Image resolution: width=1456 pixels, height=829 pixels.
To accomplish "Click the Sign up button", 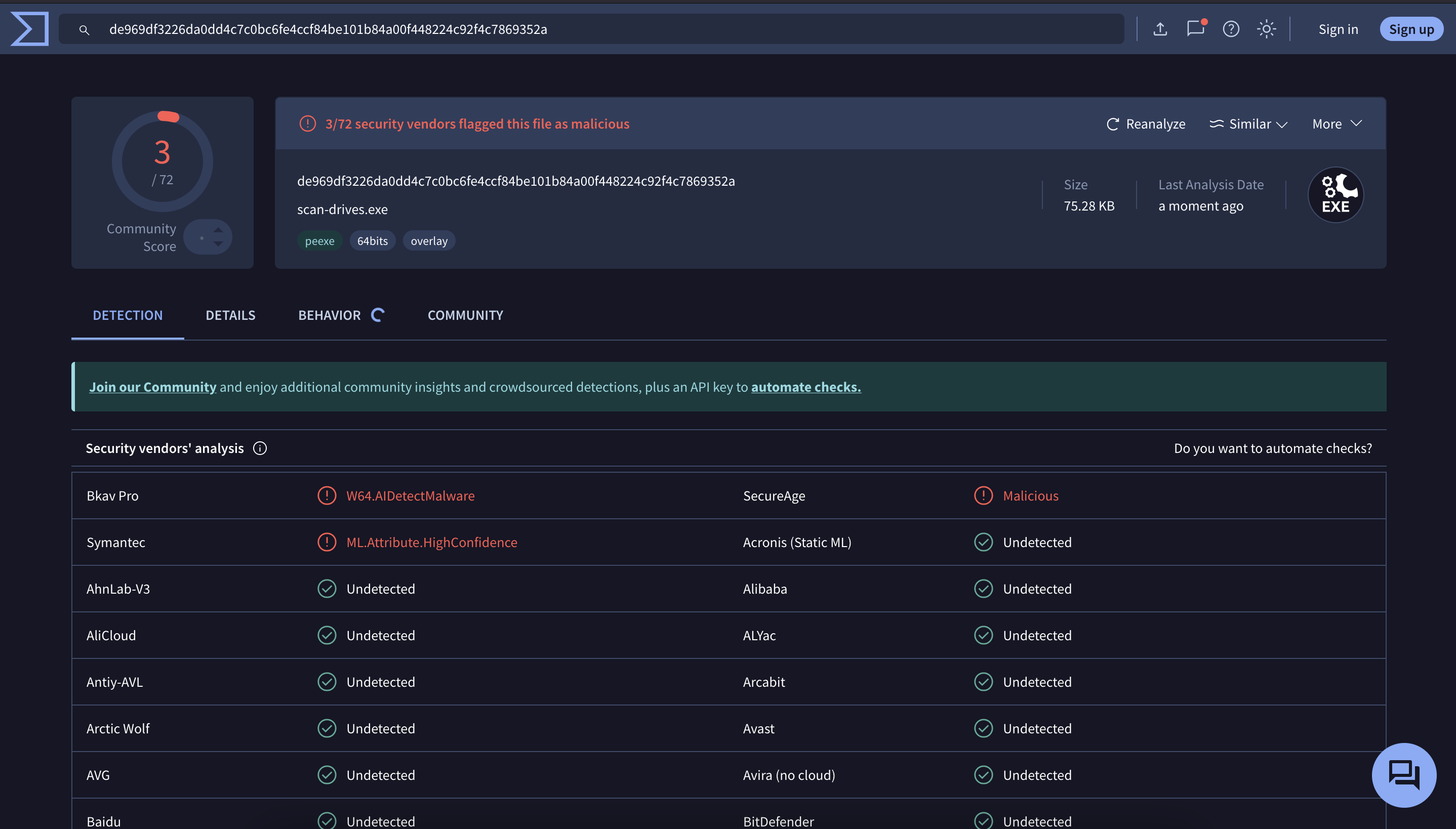I will click(1411, 29).
